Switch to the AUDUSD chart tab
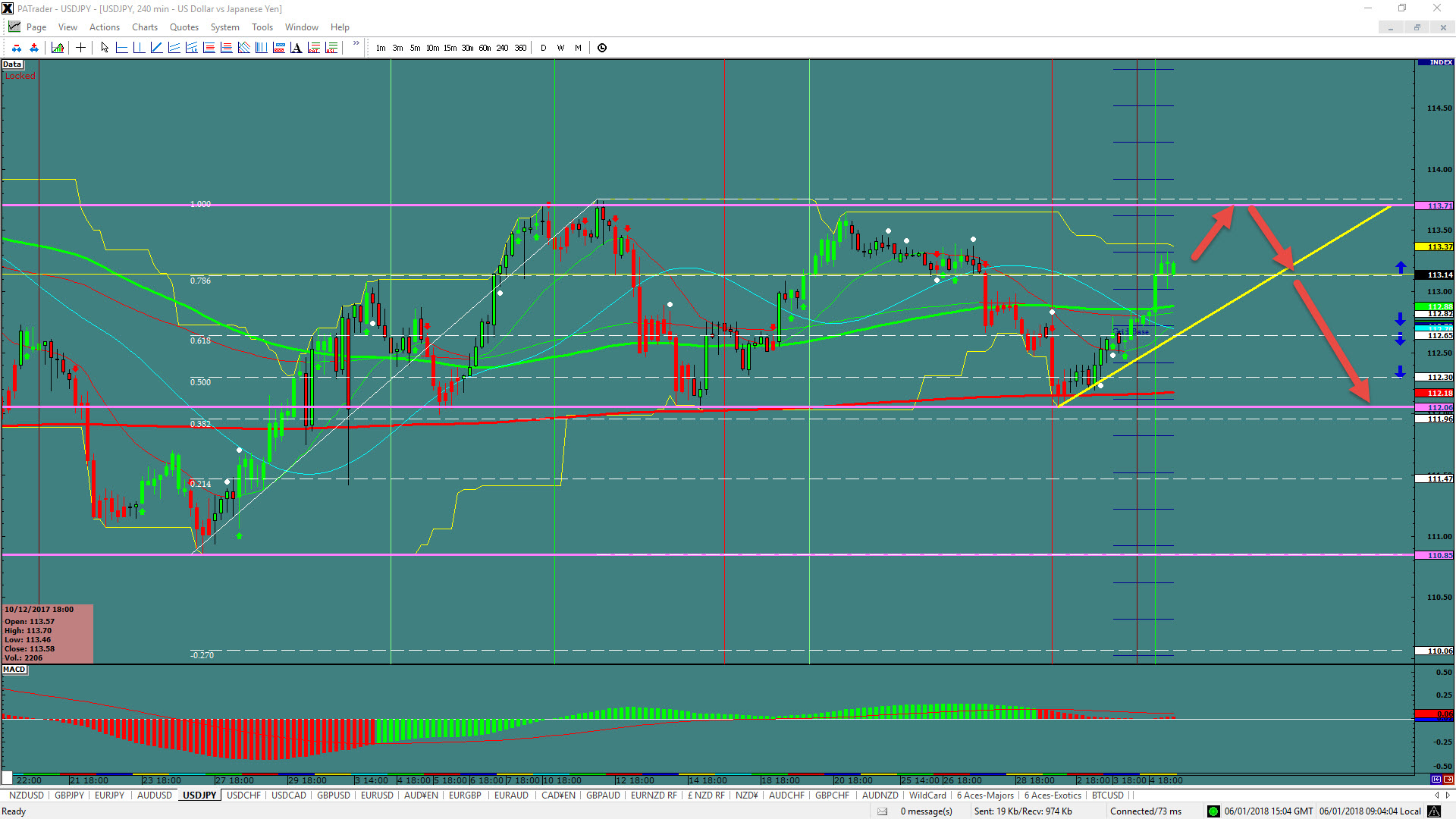 (x=155, y=795)
